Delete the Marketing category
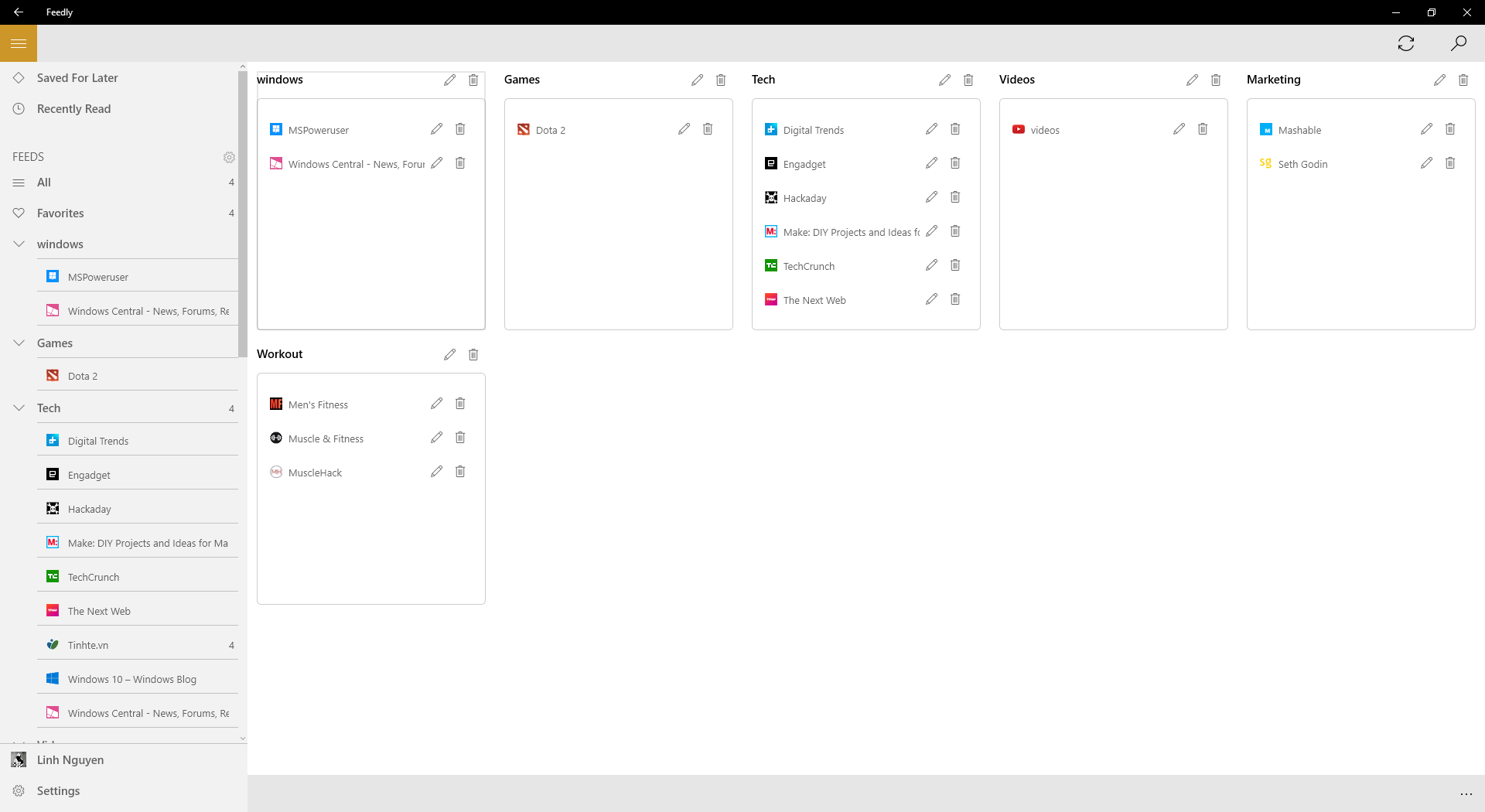 coord(1463,80)
